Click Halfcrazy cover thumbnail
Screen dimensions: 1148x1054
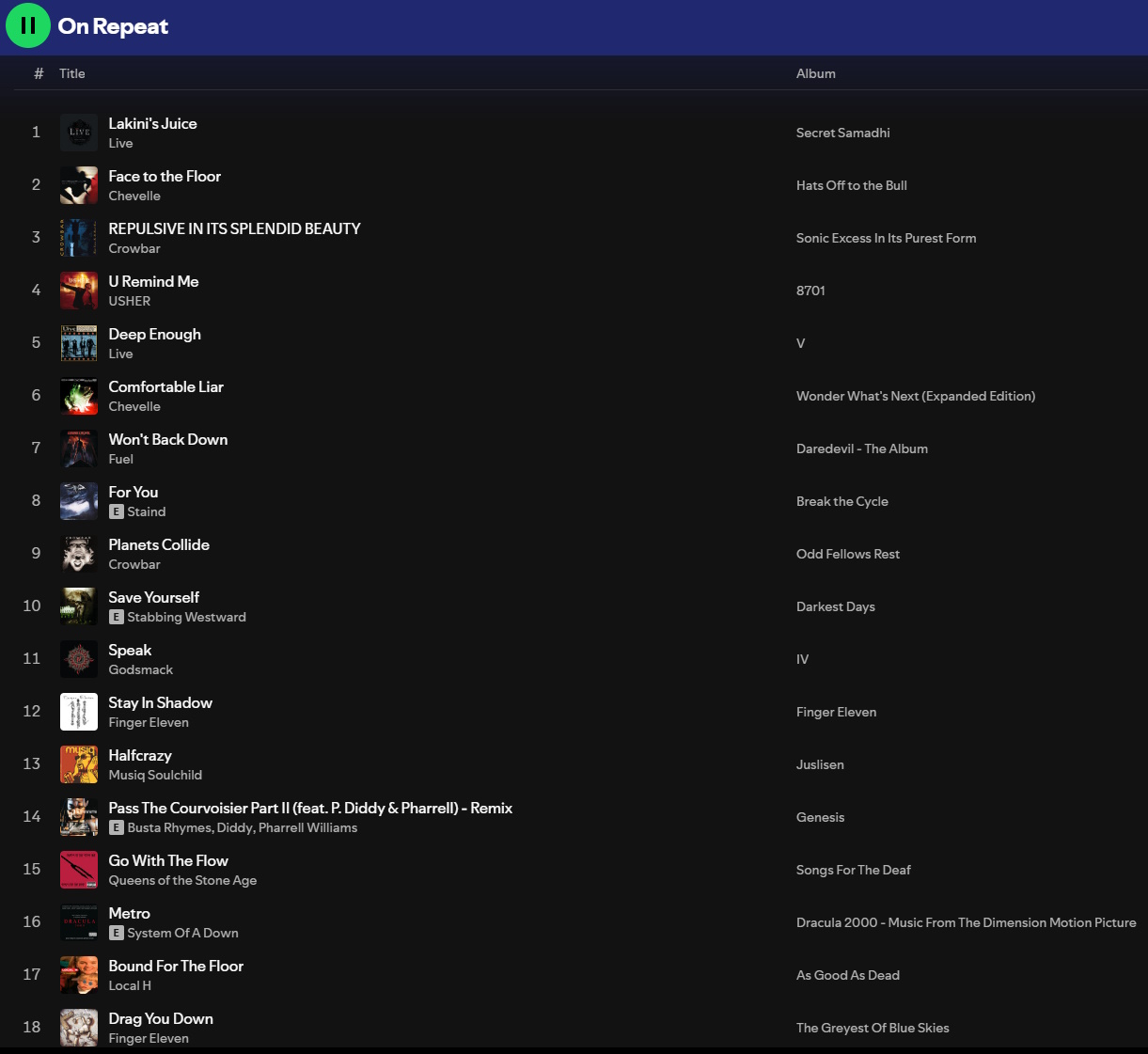pos(79,764)
